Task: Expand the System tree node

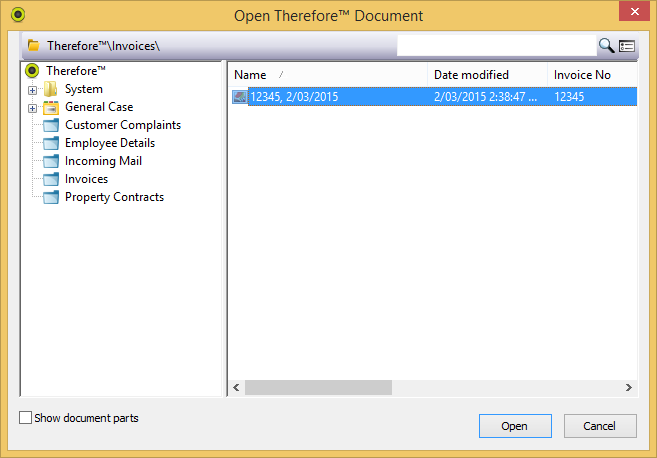Action: [x=32, y=90]
